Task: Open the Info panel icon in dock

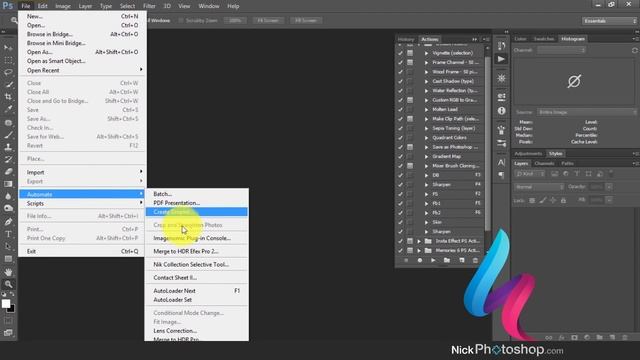Action: pyautogui.click(x=501, y=111)
